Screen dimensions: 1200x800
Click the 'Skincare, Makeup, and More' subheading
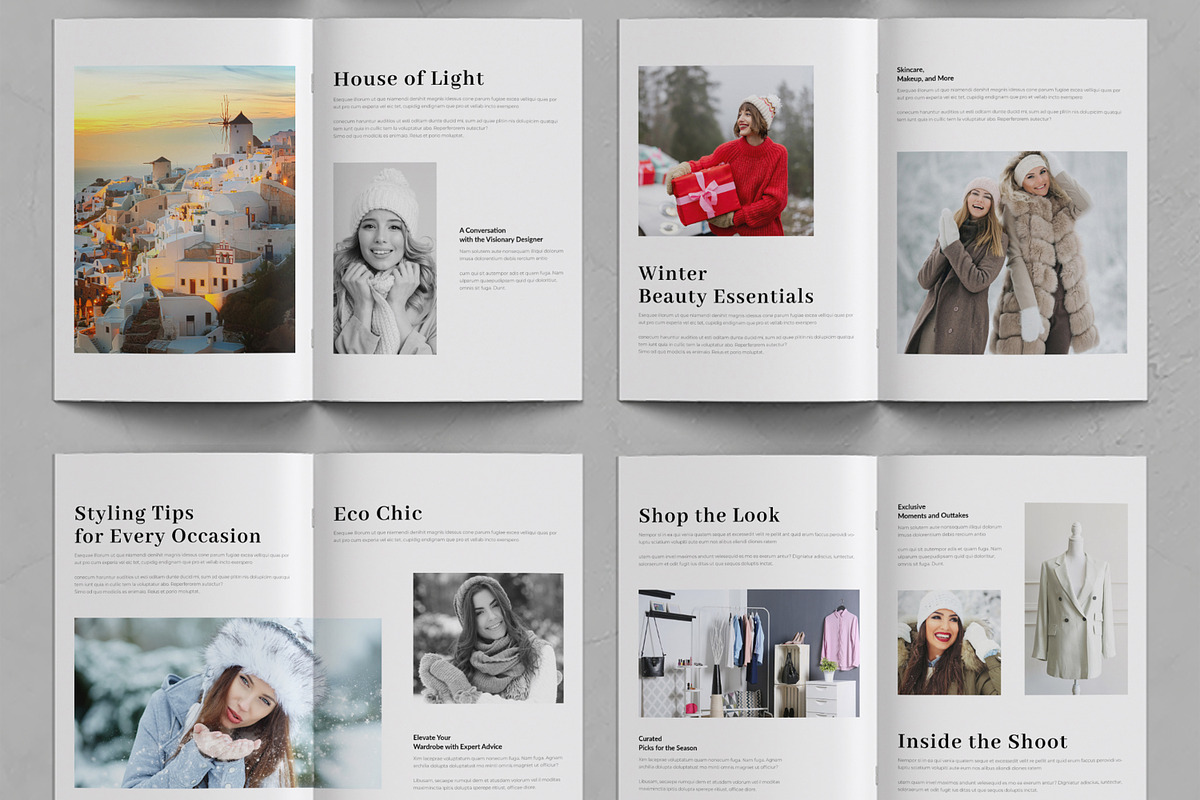(x=925, y=74)
